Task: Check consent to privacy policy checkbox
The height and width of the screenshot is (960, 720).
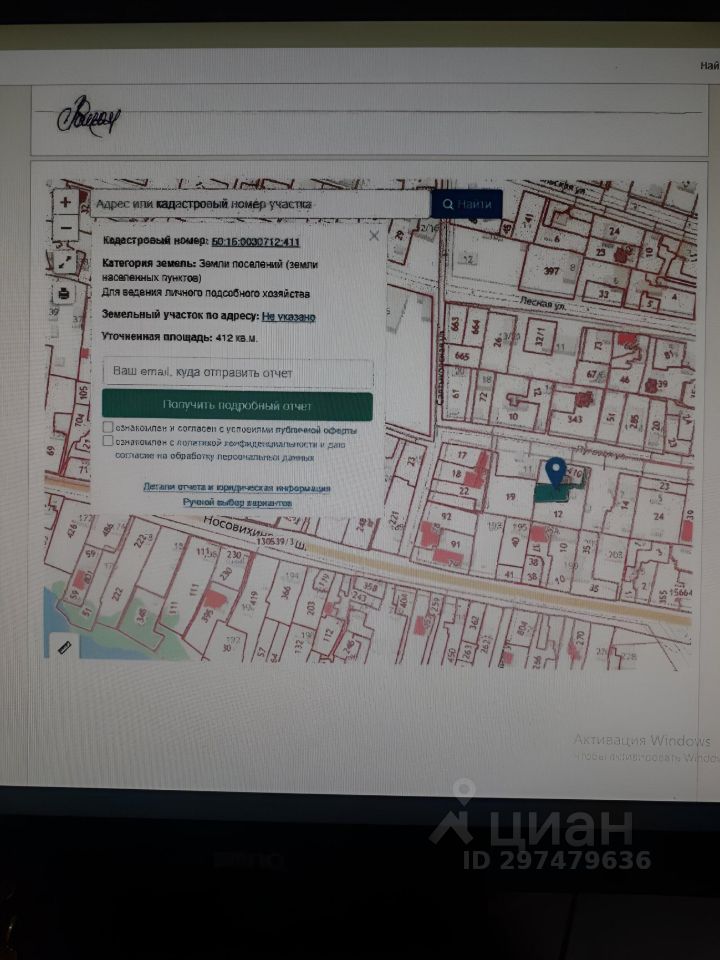Action: (108, 441)
